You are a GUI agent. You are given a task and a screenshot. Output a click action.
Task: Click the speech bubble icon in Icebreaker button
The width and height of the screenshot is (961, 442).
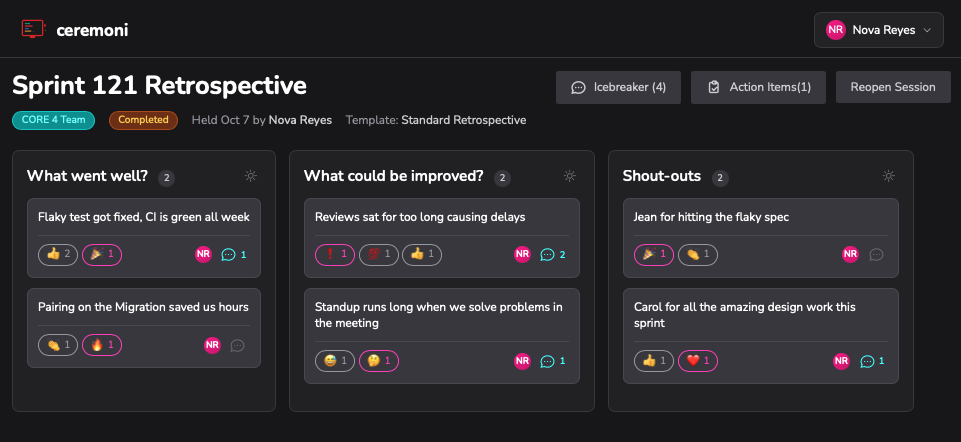pyautogui.click(x=578, y=88)
